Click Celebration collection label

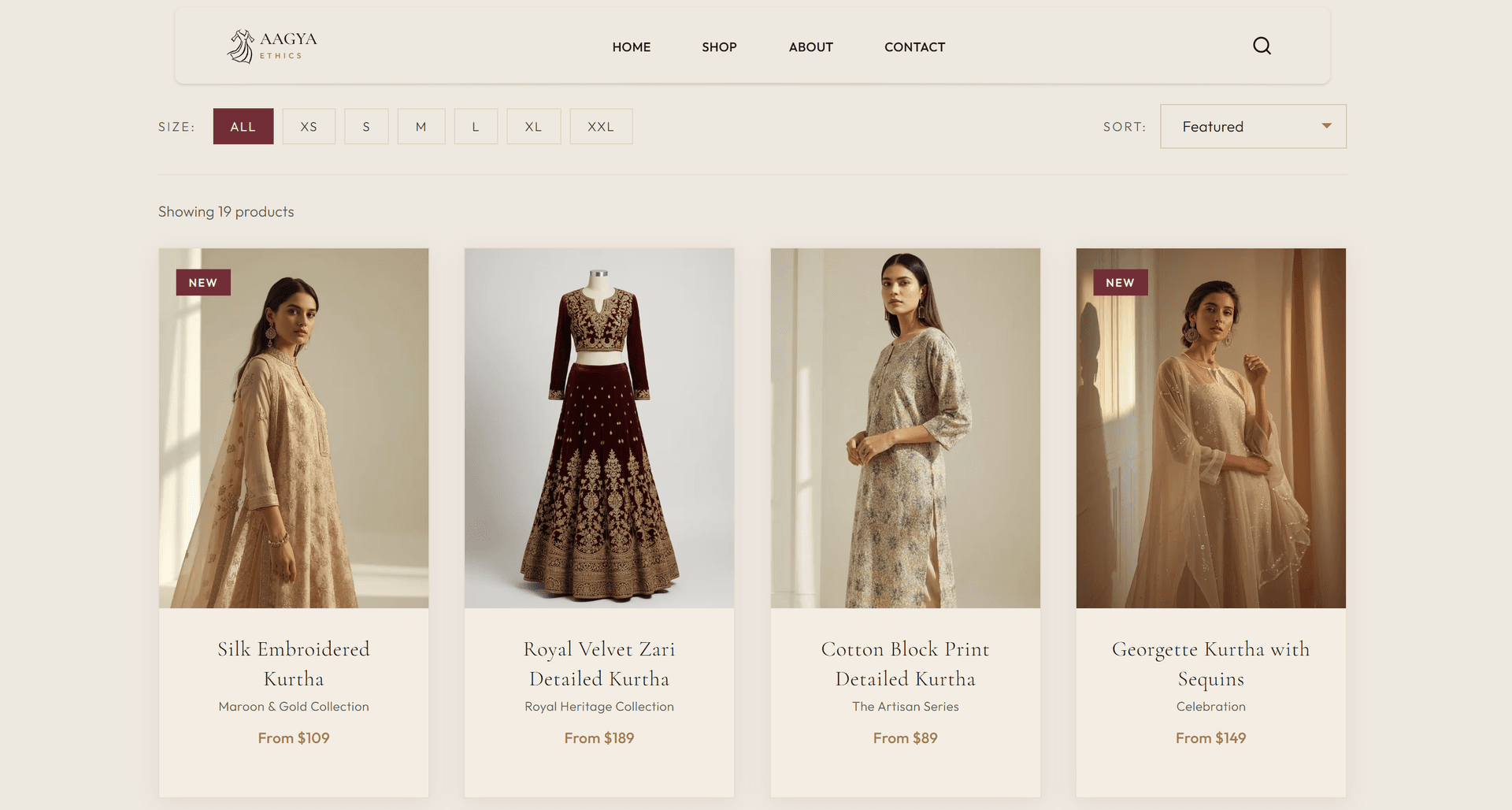[1211, 707]
